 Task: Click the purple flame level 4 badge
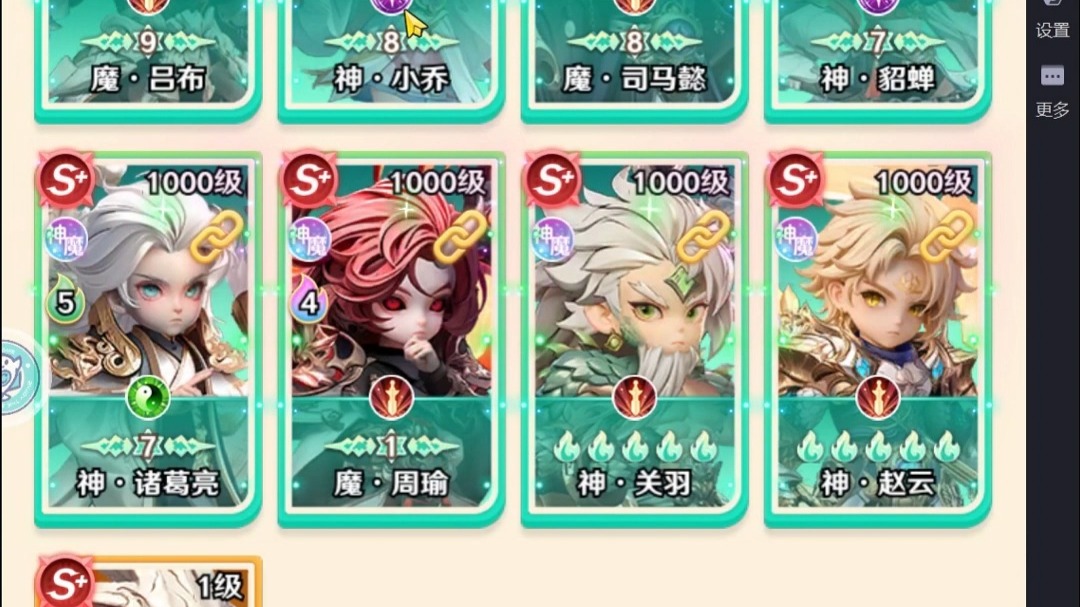[308, 299]
